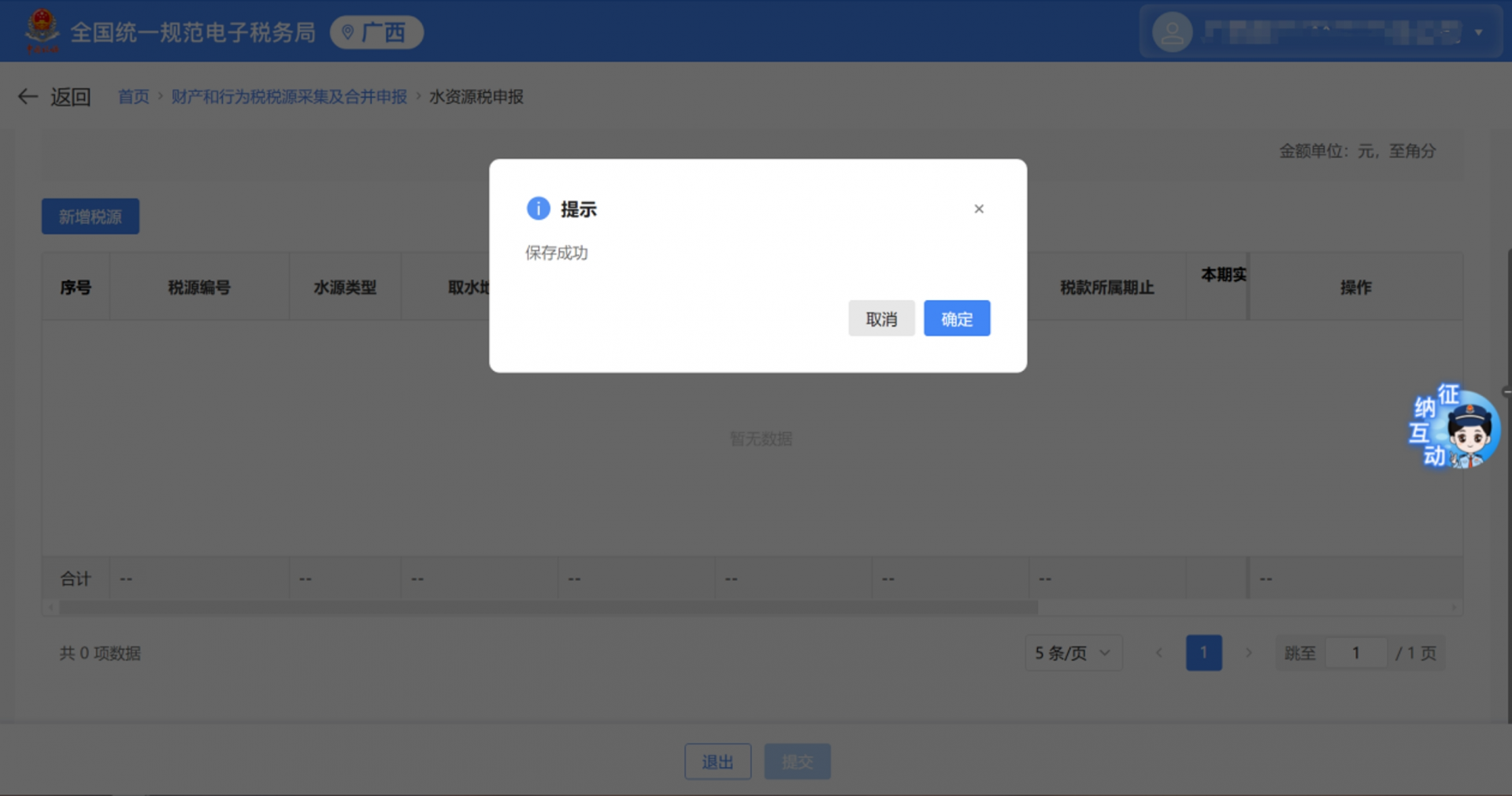
Task: Click the 跳至 page number input field
Action: [1356, 653]
